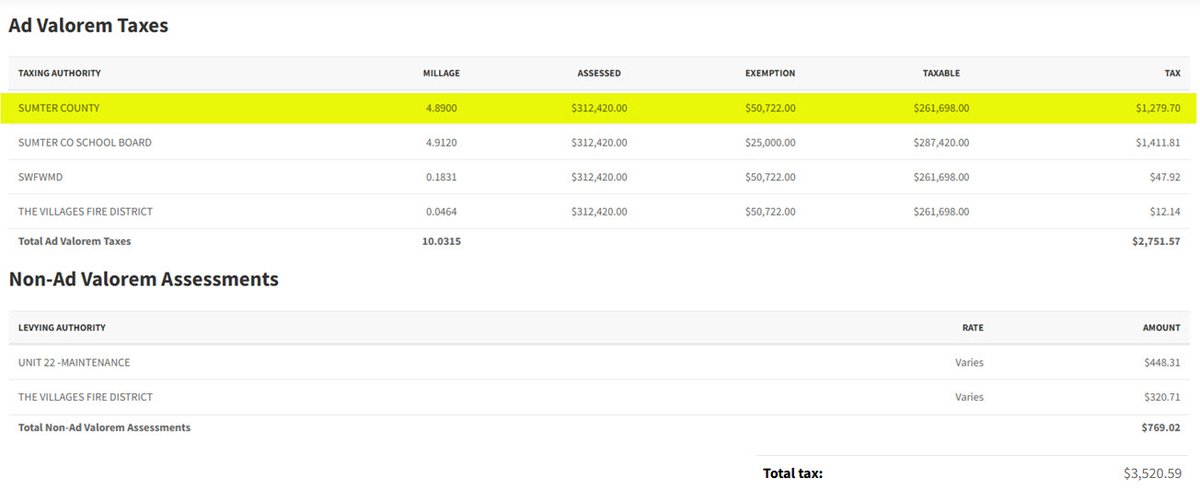Click the TAX column header

[x=1171, y=74]
